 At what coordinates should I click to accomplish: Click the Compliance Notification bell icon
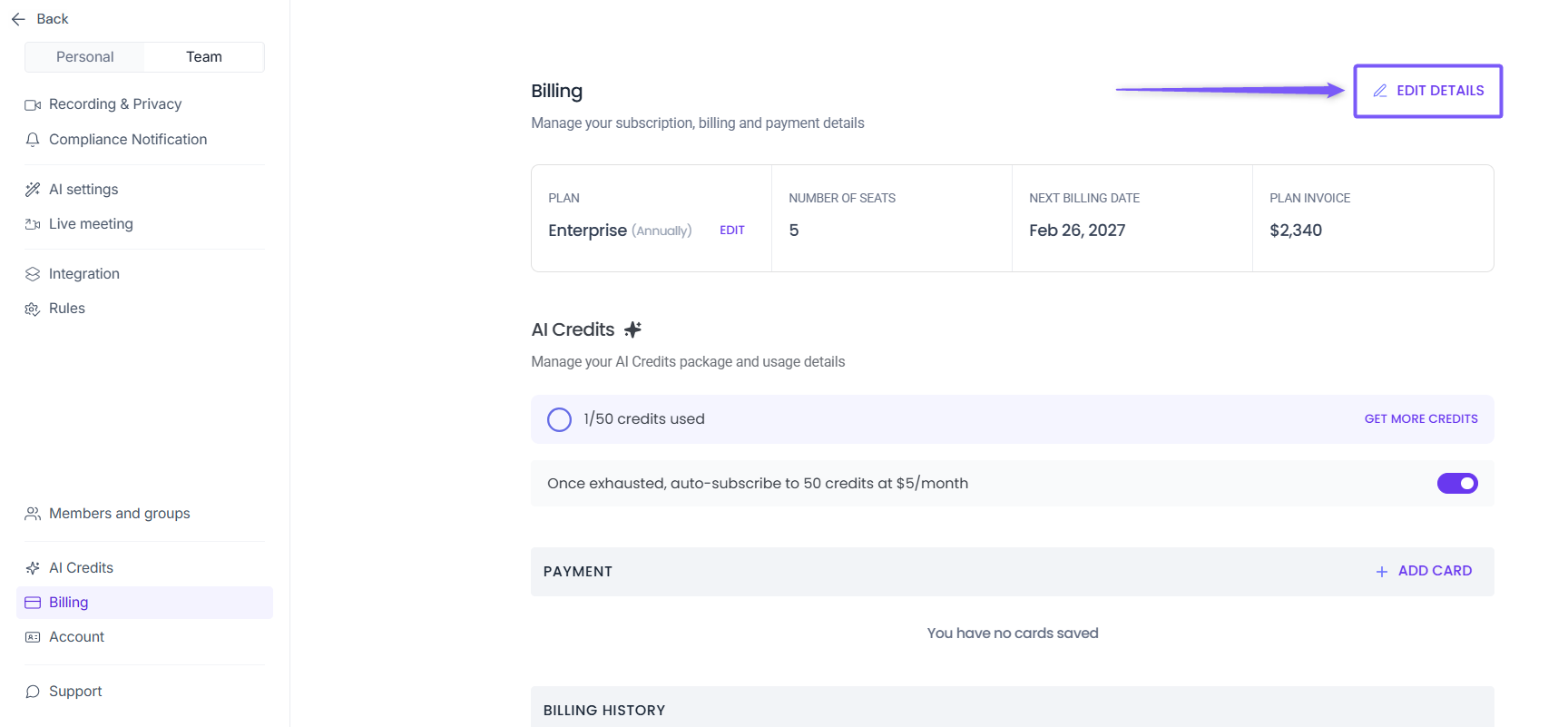click(33, 140)
